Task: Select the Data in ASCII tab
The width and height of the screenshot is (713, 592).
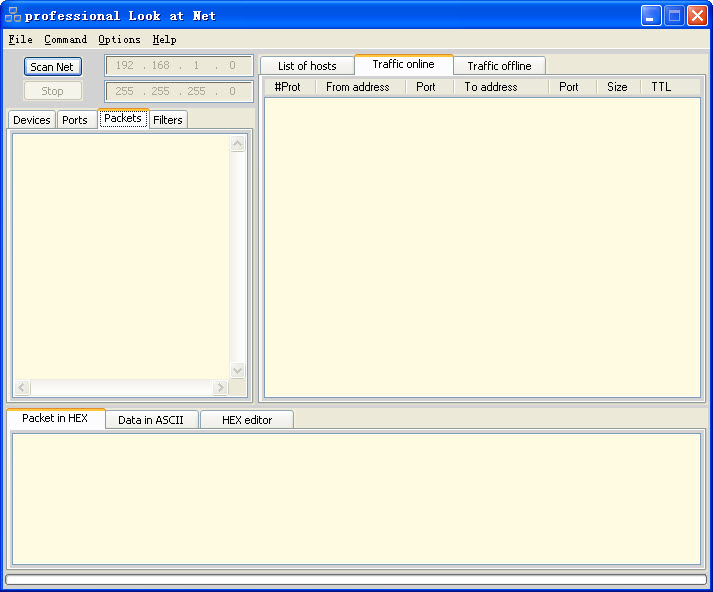Action: coord(151,420)
